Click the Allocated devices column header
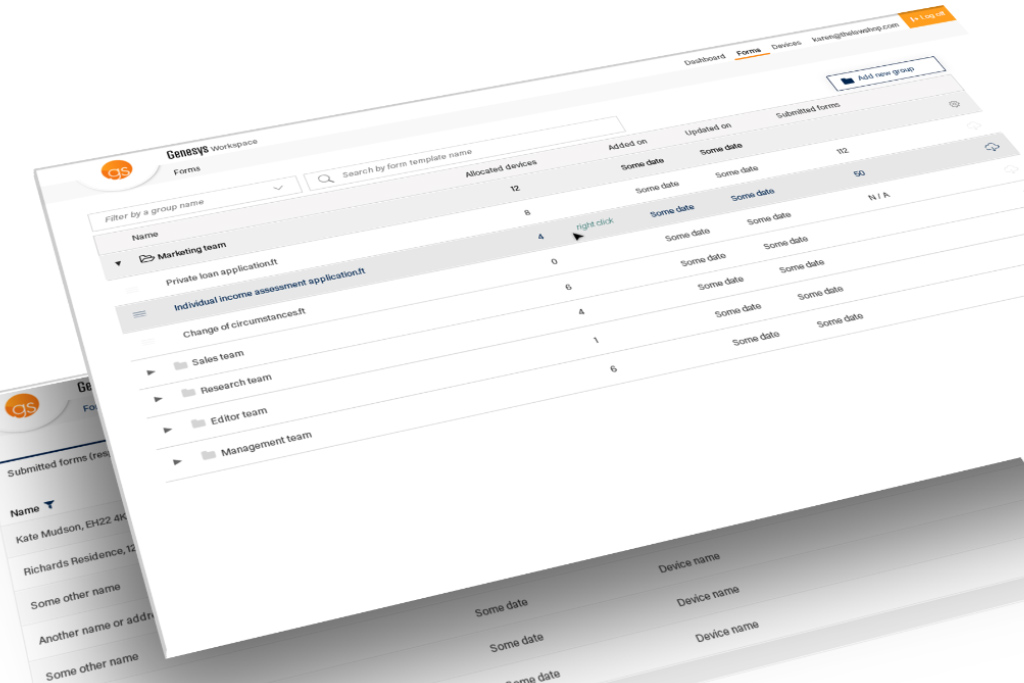Screen dimensions: 1024x683 501,168
